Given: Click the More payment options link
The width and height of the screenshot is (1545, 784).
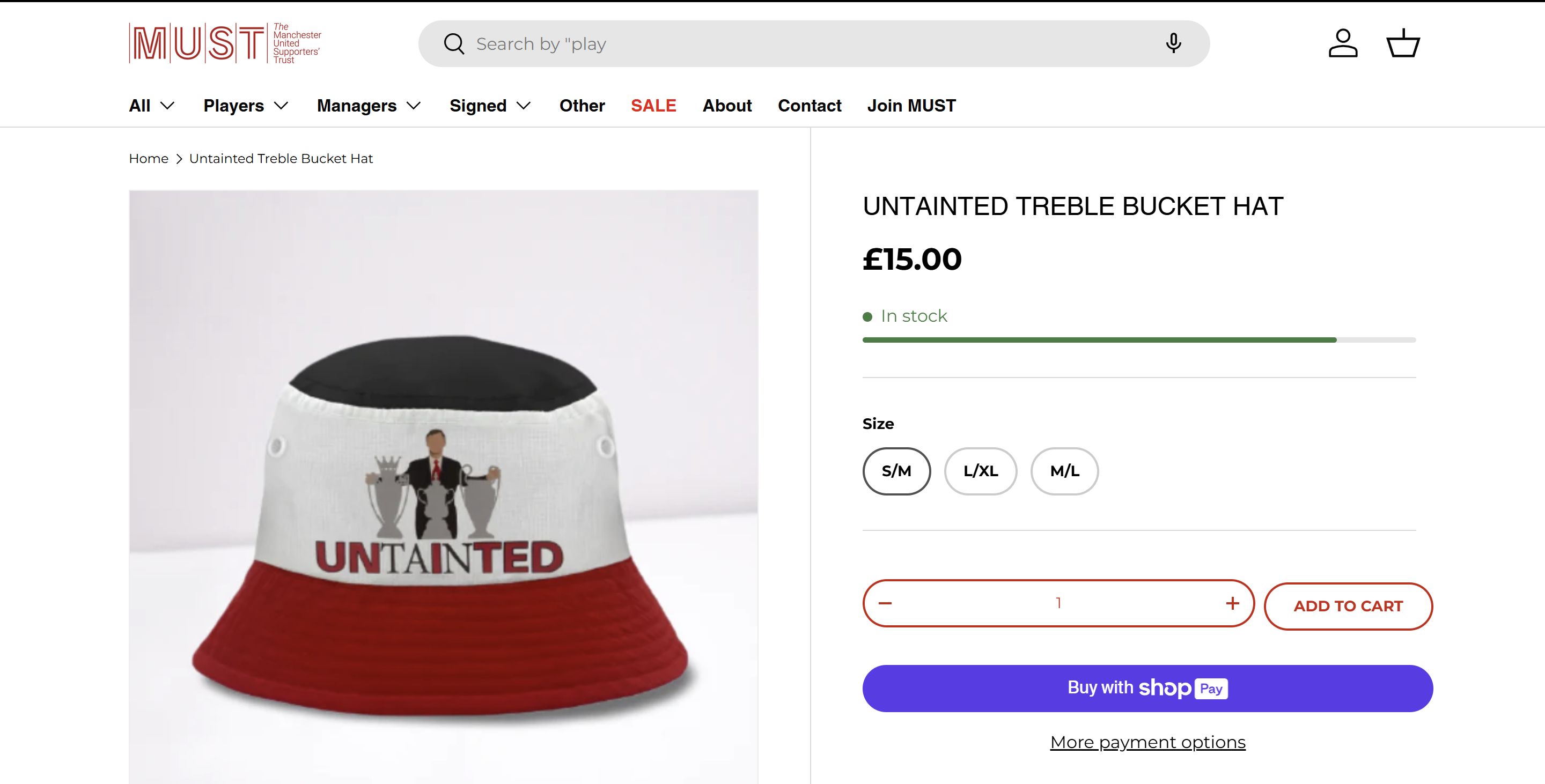Looking at the screenshot, I should tap(1147, 742).
